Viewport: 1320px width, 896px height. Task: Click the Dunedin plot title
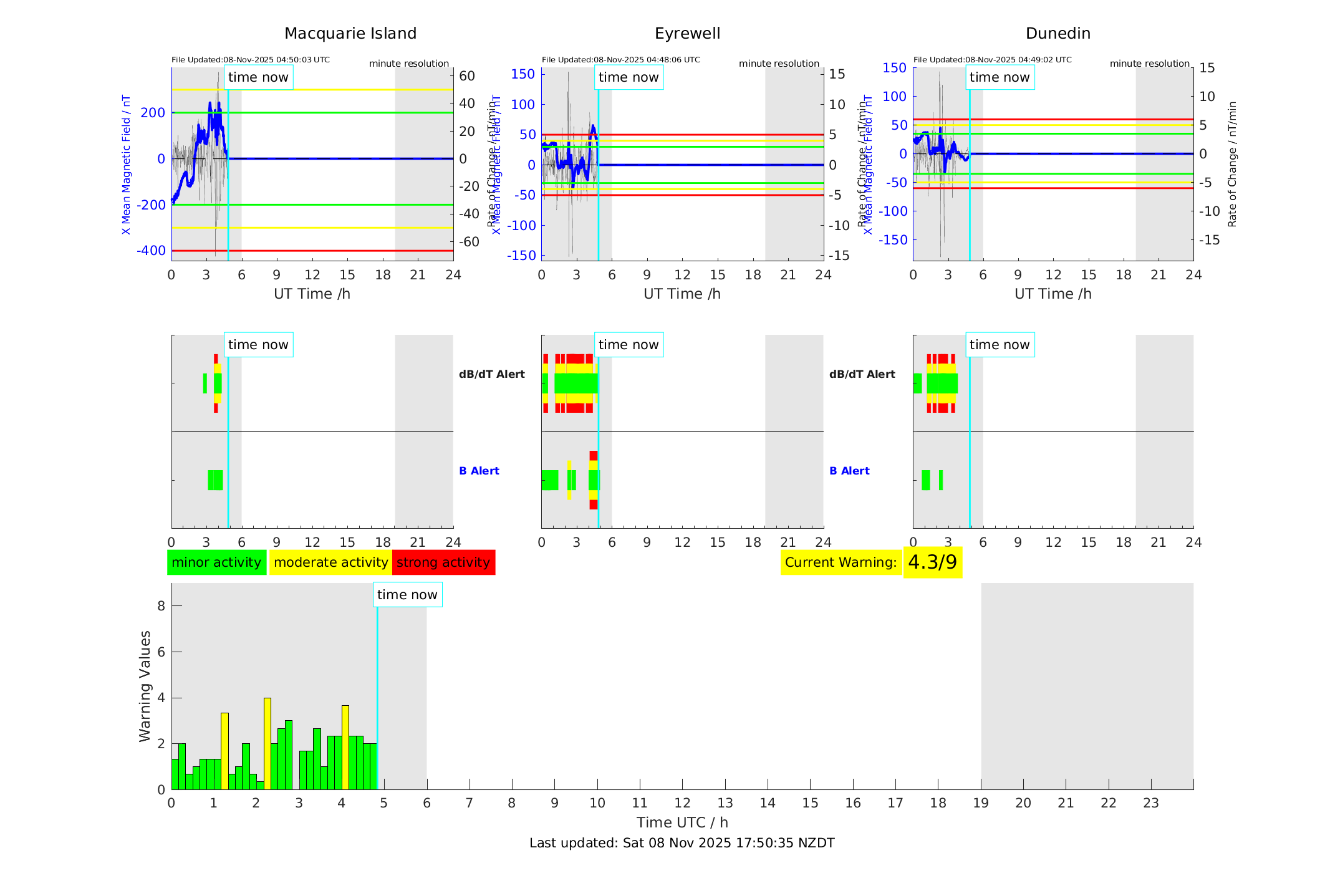[x=1057, y=34]
